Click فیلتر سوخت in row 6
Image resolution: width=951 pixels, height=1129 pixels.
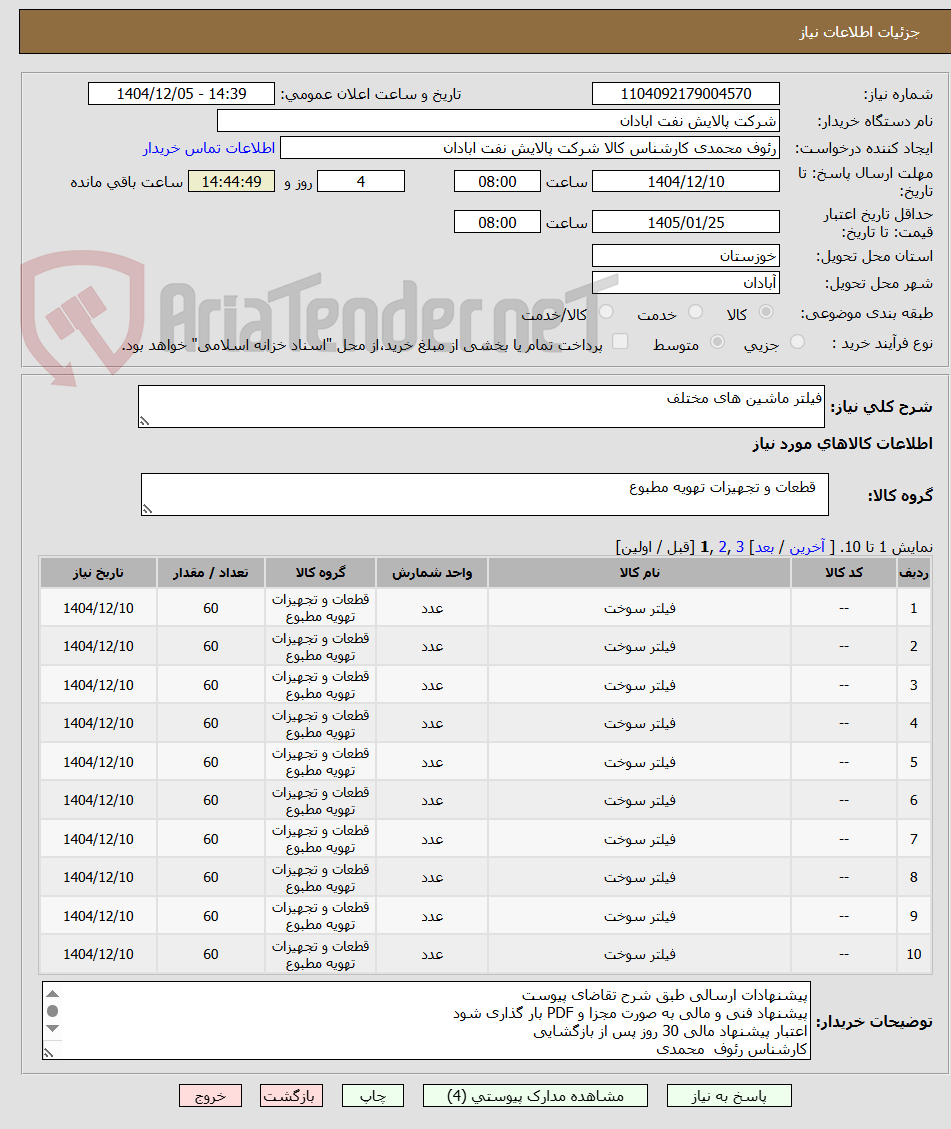[639, 800]
